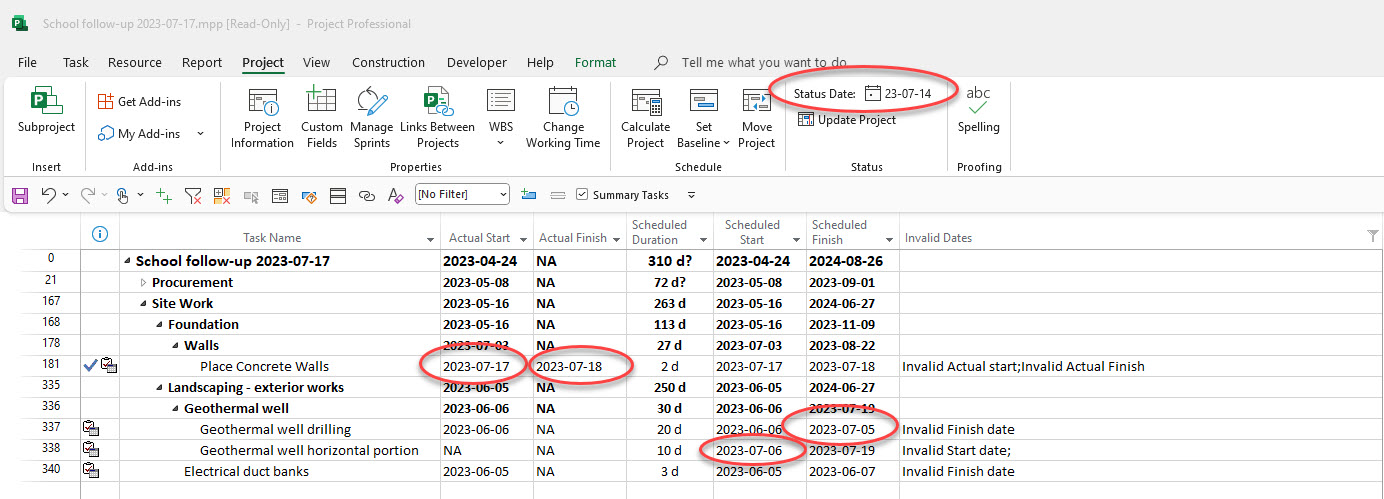Insert a Subproject

[46, 110]
